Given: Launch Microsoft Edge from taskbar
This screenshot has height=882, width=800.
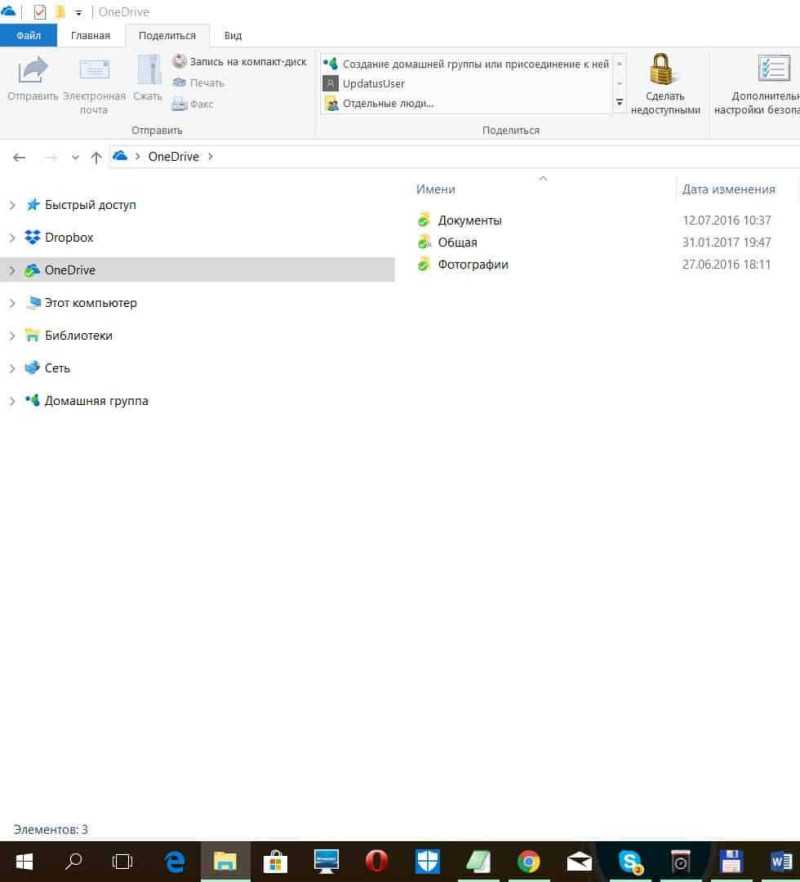Looking at the screenshot, I should click(174, 861).
